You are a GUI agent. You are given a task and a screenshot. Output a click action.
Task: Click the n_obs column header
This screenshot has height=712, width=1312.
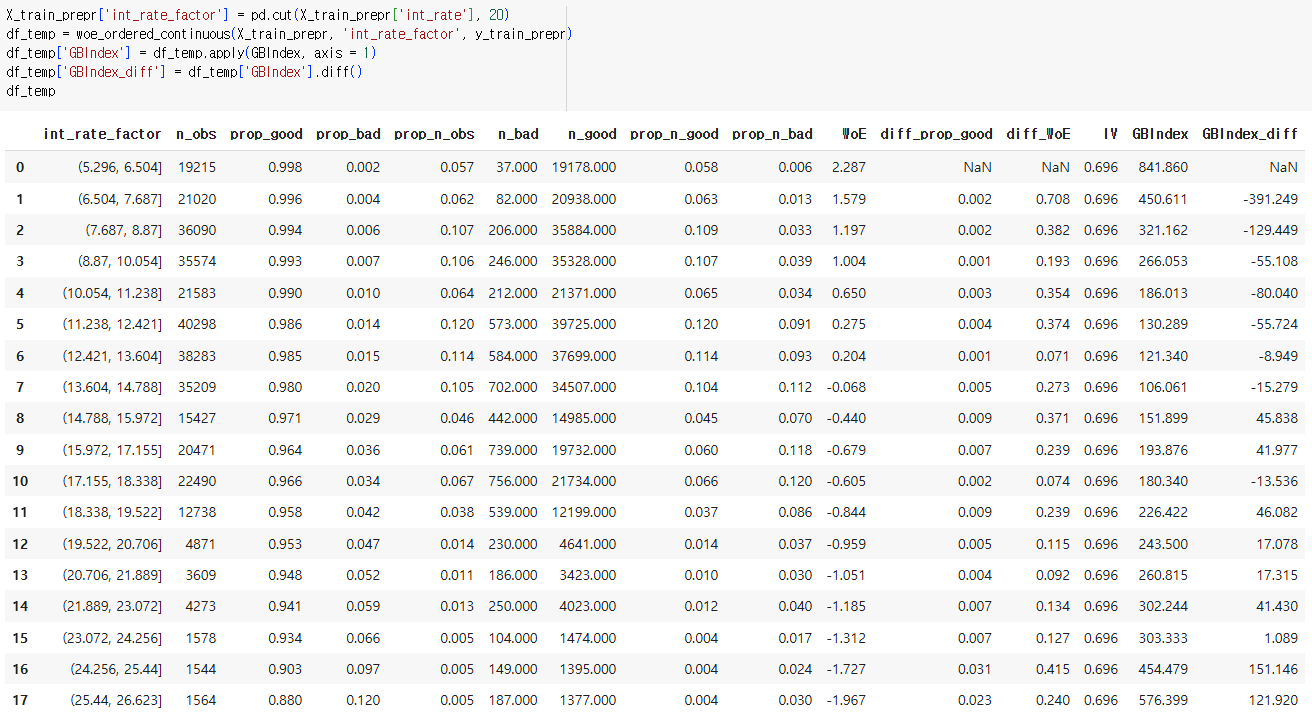(x=196, y=134)
